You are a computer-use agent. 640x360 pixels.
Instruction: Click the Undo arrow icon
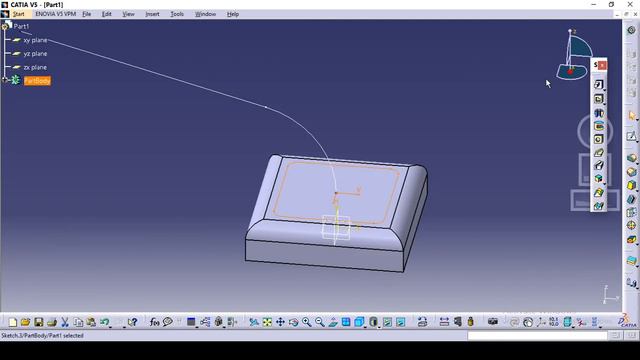pyautogui.click(x=104, y=322)
